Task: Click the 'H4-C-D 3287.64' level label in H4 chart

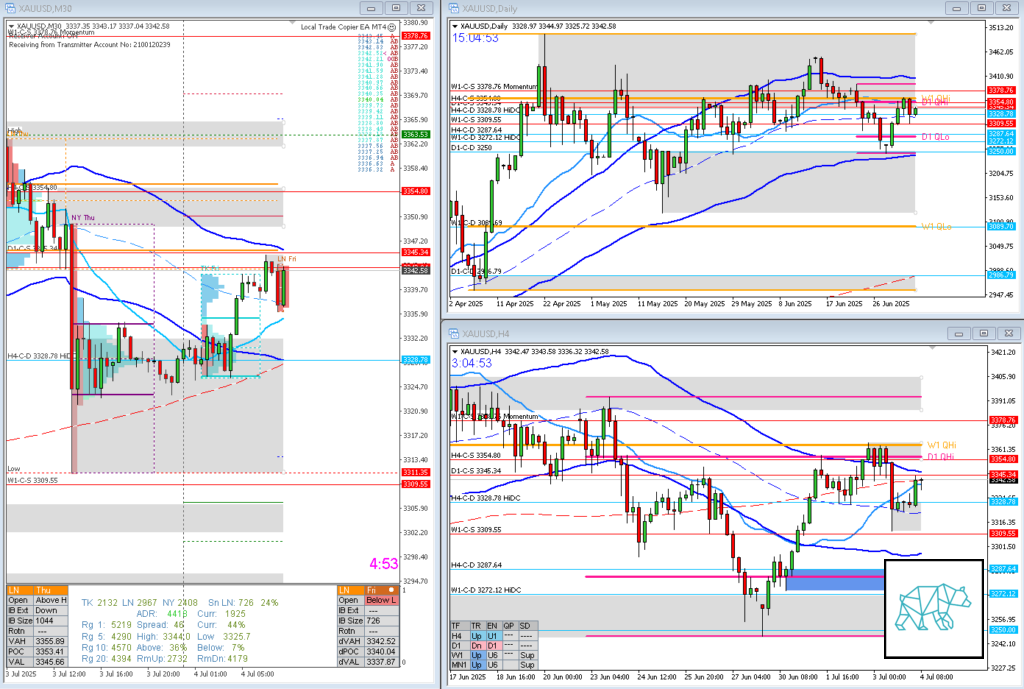Action: [x=477, y=565]
